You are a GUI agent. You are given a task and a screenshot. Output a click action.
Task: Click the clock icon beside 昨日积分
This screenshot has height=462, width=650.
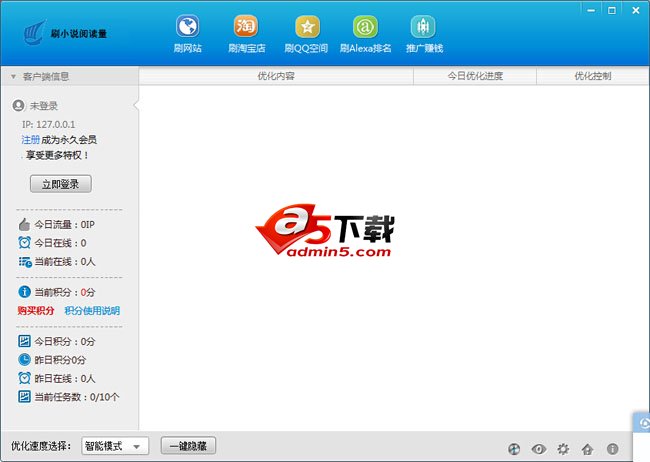pos(24,360)
